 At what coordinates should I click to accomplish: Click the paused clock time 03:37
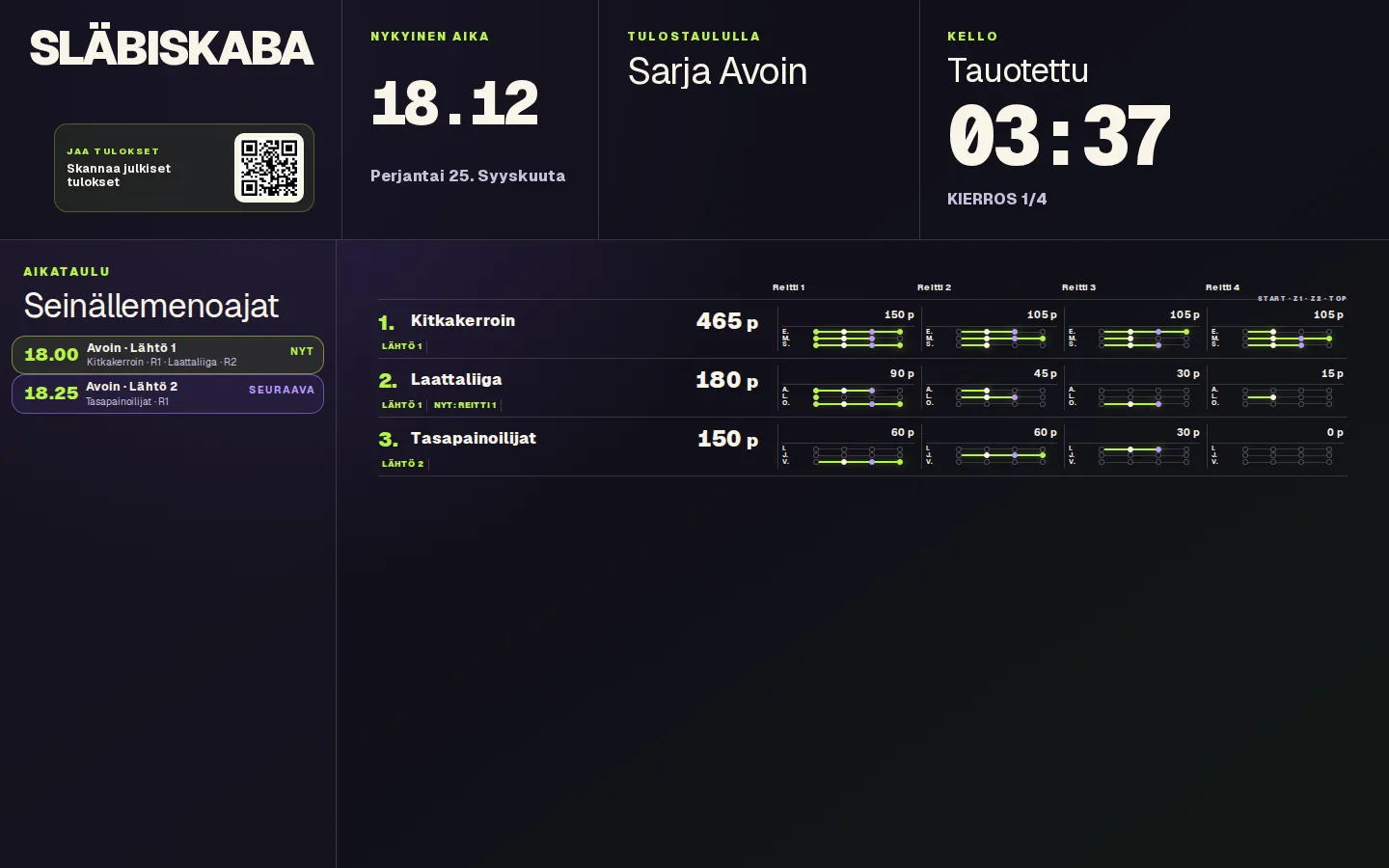(1059, 137)
